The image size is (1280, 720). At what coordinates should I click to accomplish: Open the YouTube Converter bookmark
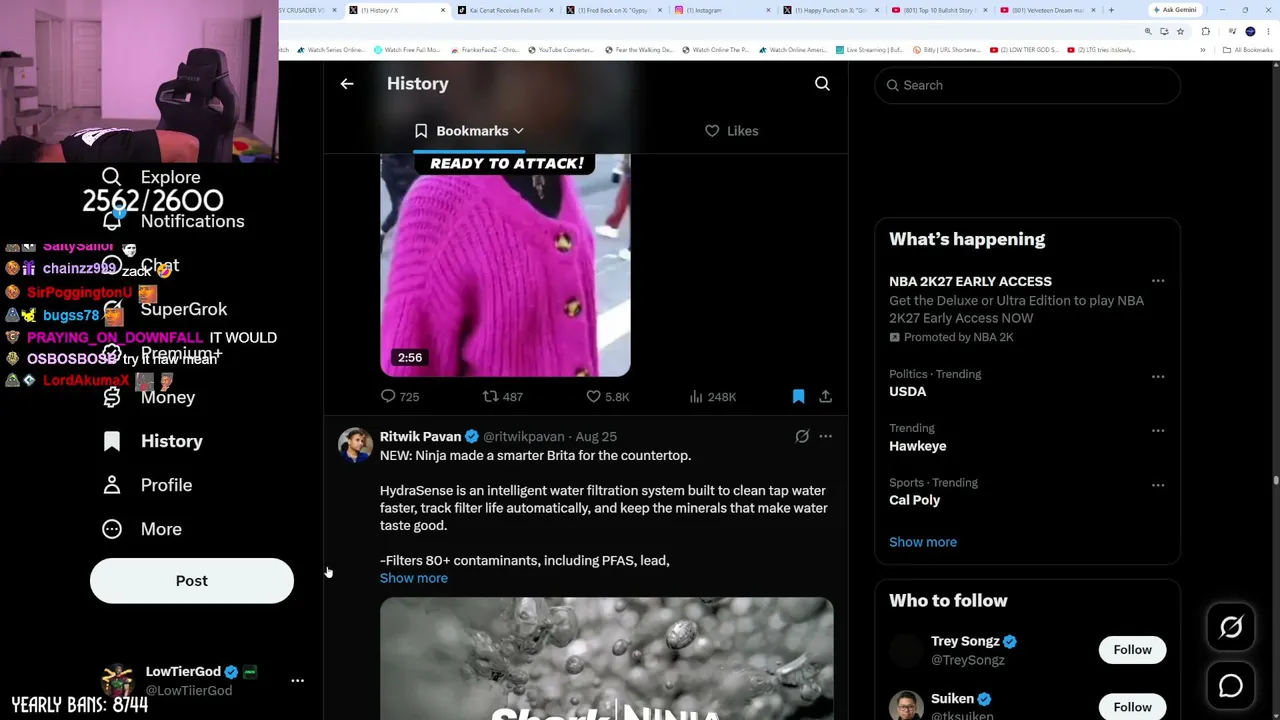561,50
